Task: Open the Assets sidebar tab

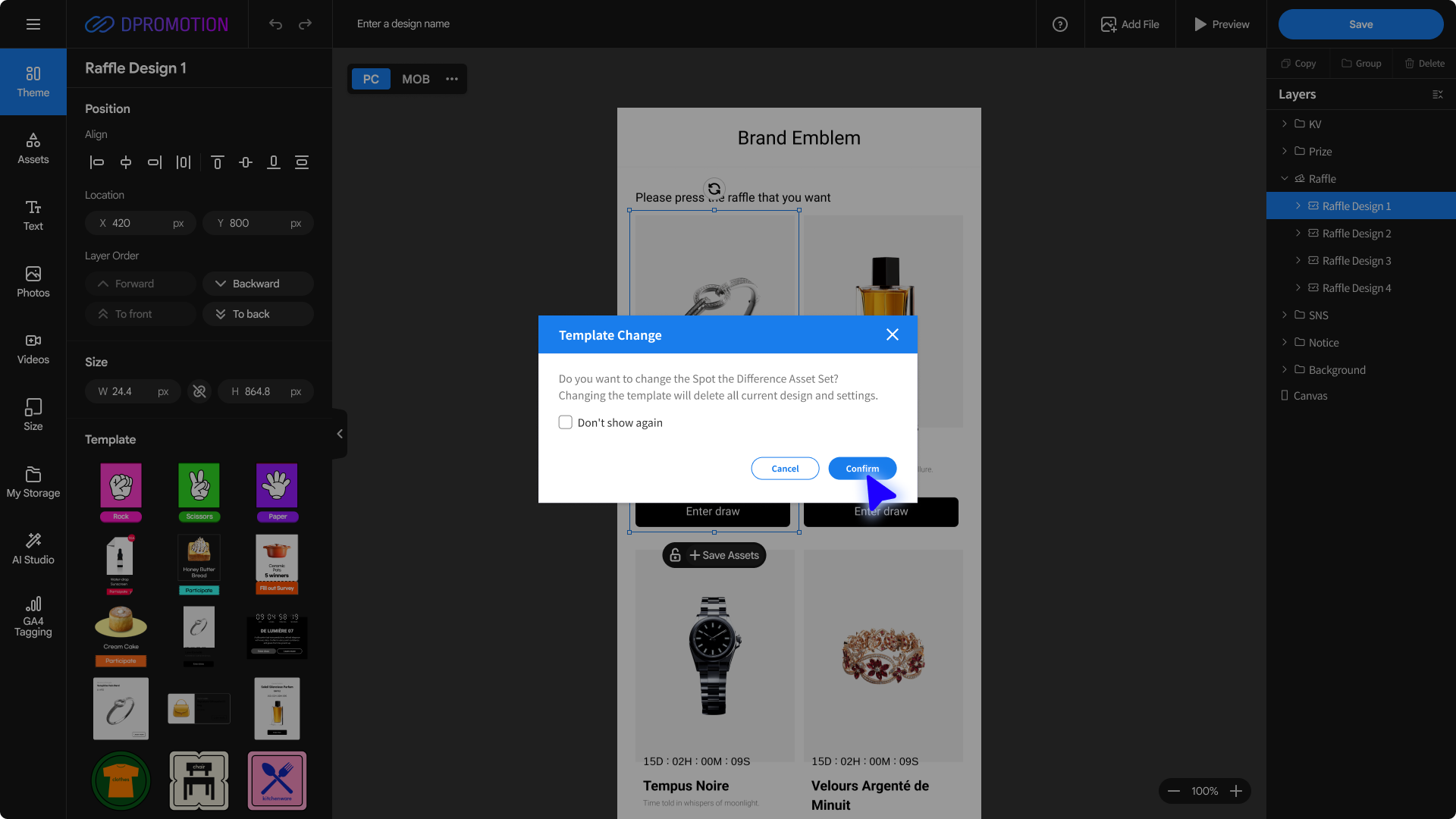Action: pos(33,148)
